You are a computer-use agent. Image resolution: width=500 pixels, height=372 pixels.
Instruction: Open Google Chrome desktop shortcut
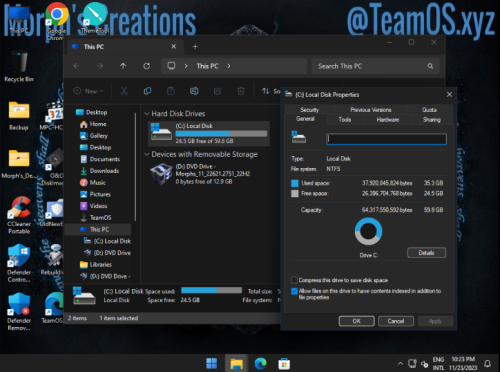57,22
